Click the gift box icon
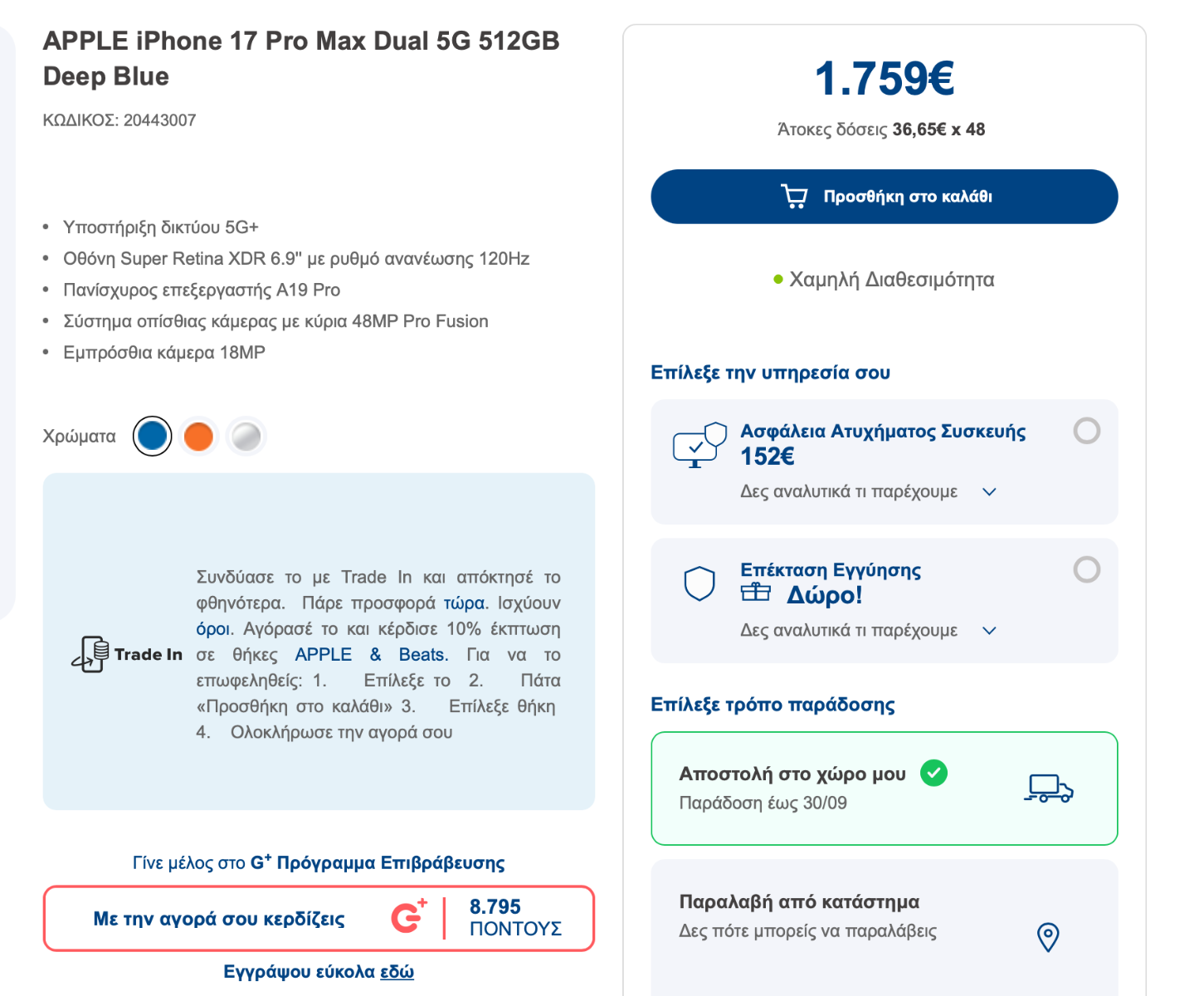The height and width of the screenshot is (996, 1204). coord(756,593)
